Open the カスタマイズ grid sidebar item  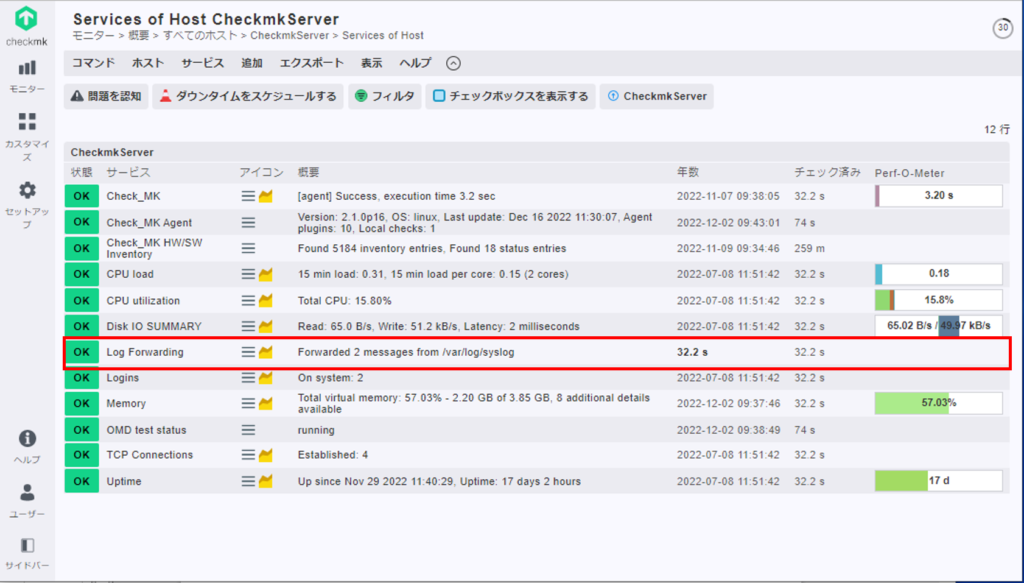(x=27, y=136)
